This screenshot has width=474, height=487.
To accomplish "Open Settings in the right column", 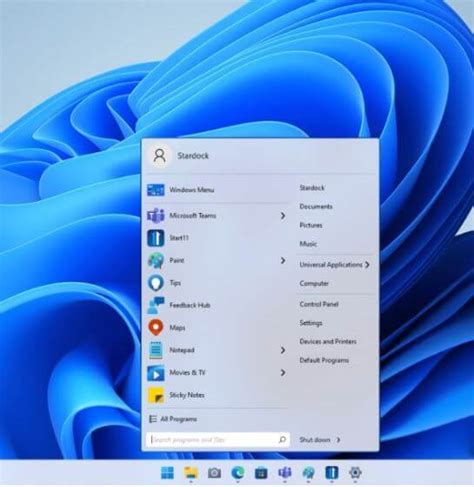I will point(311,323).
